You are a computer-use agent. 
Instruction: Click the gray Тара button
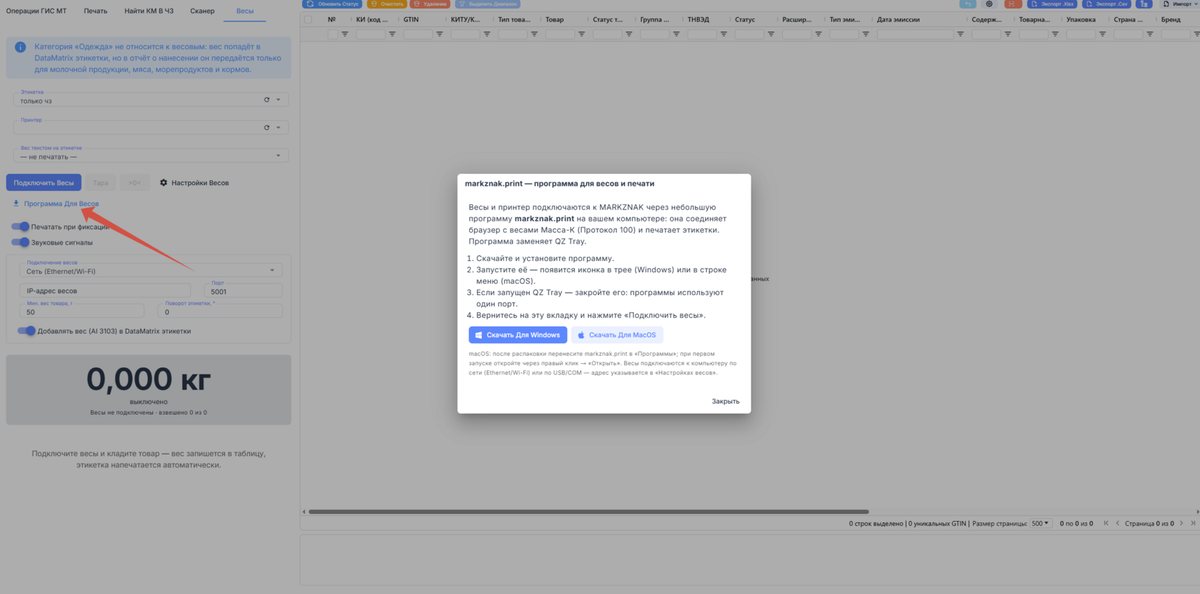coord(100,183)
